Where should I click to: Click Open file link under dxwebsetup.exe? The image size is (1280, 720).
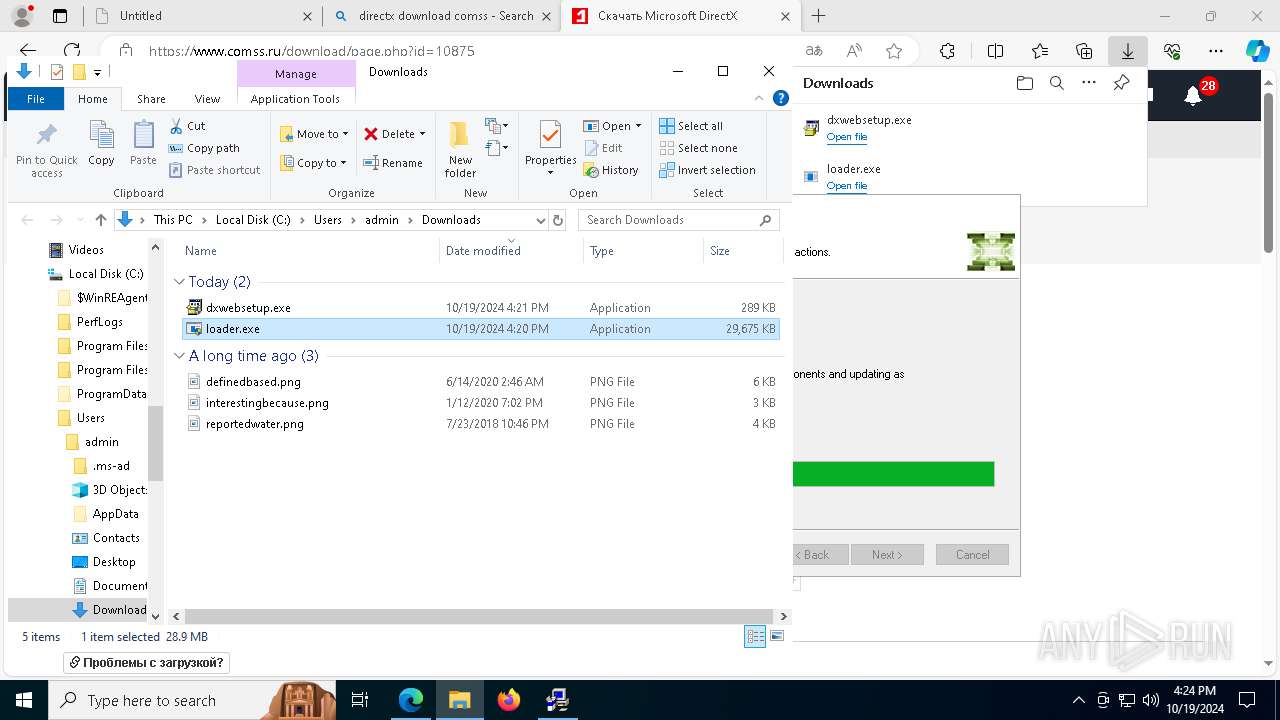pos(847,137)
